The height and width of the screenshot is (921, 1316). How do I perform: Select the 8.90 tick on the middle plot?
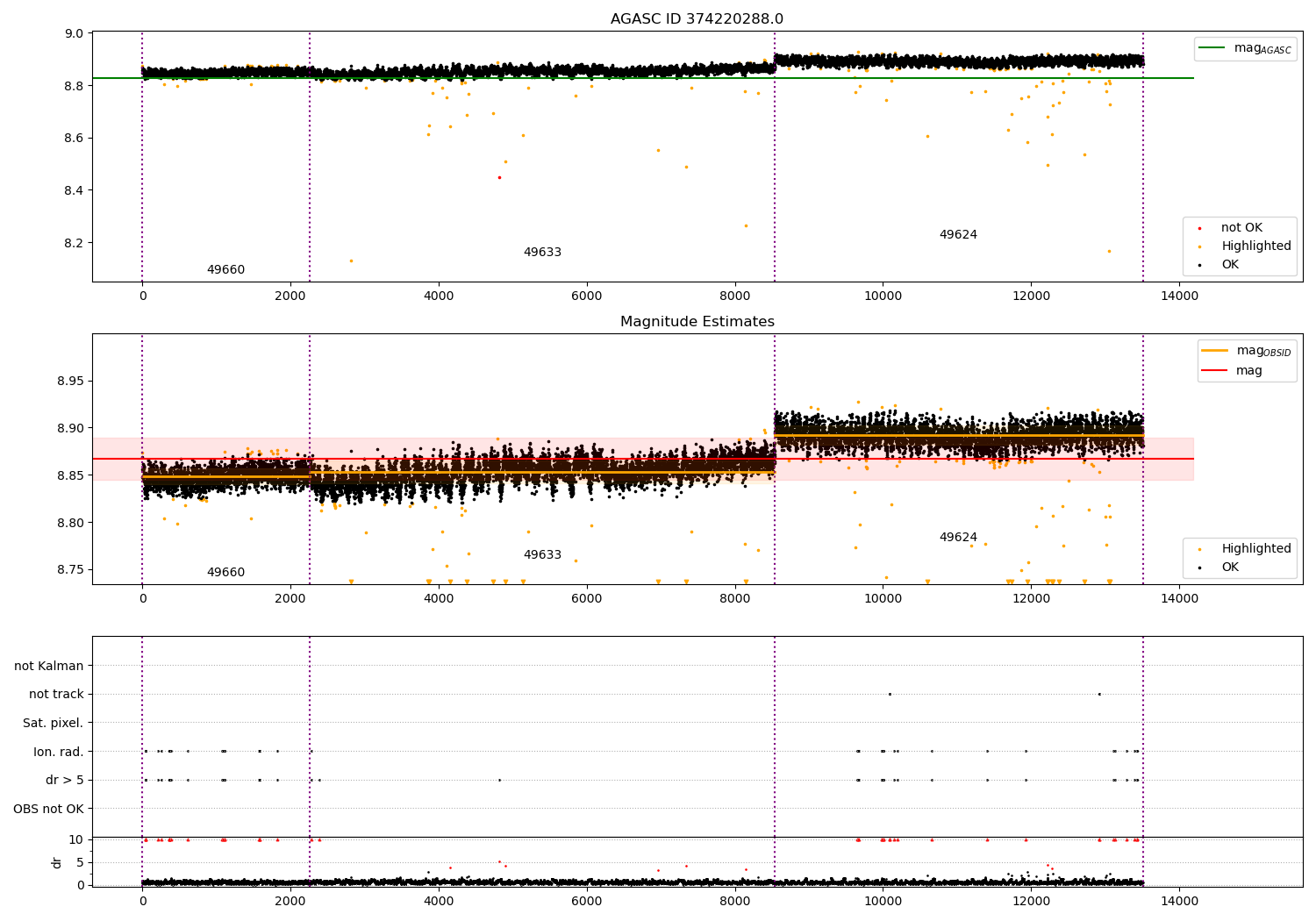(x=71, y=429)
